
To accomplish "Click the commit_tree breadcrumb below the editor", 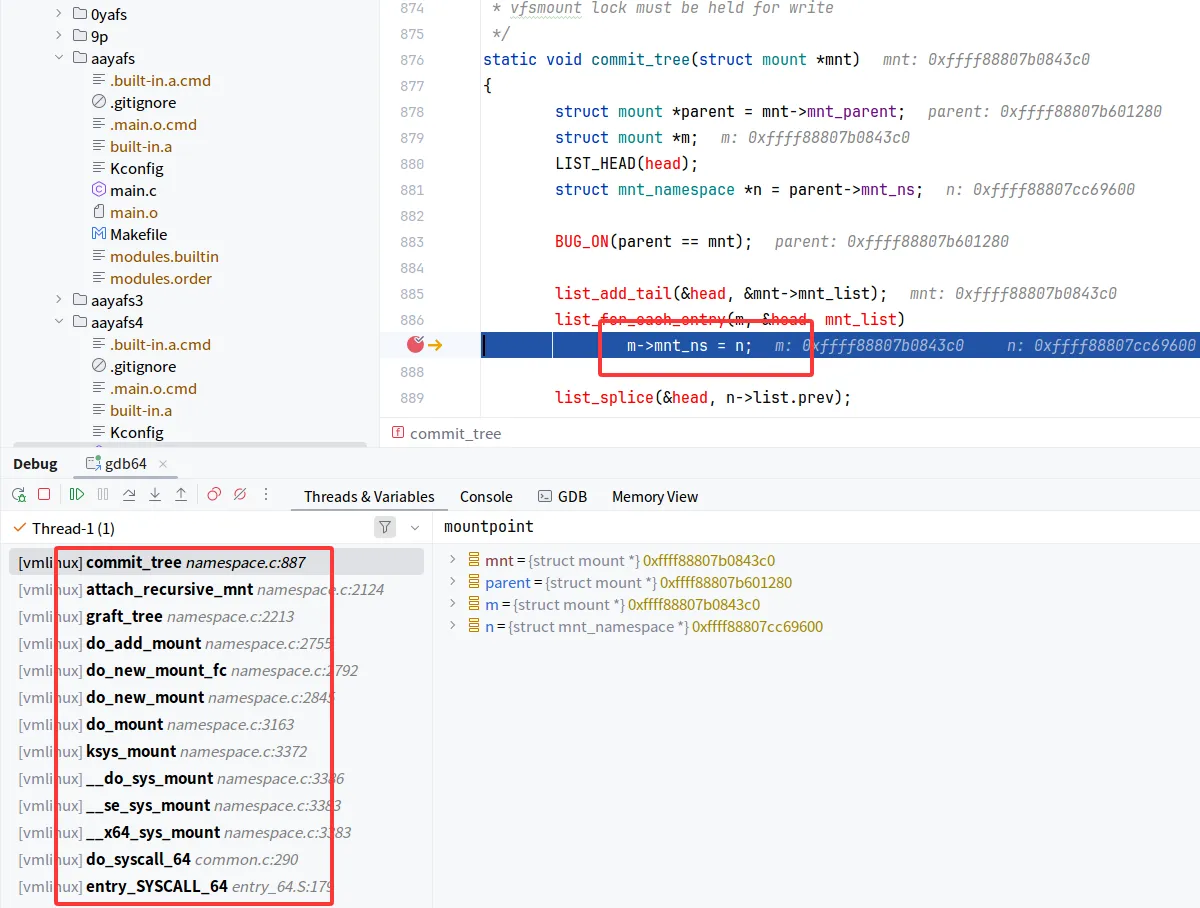I will (x=446, y=433).
